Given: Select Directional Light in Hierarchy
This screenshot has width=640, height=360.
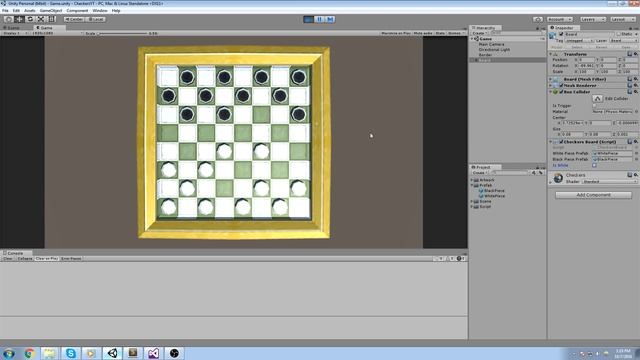Looking at the screenshot, I should (x=494, y=49).
